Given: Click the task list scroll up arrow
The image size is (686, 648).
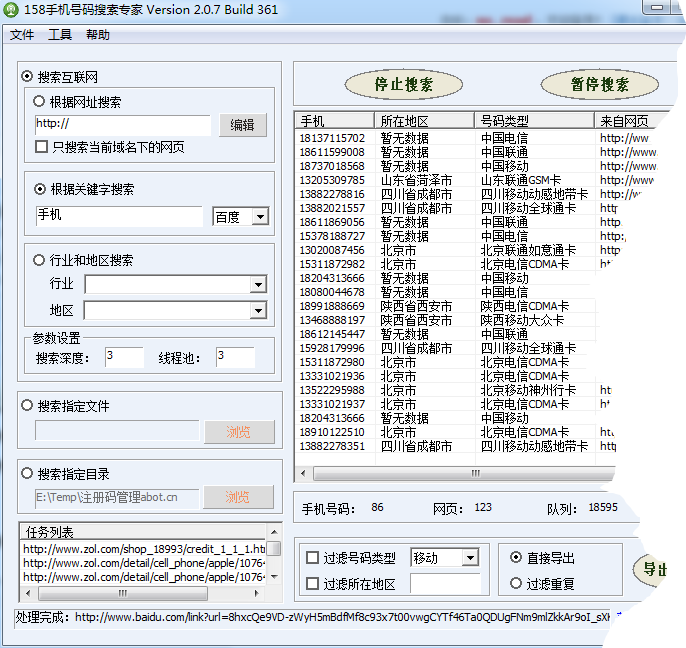Looking at the screenshot, I should (x=274, y=532).
